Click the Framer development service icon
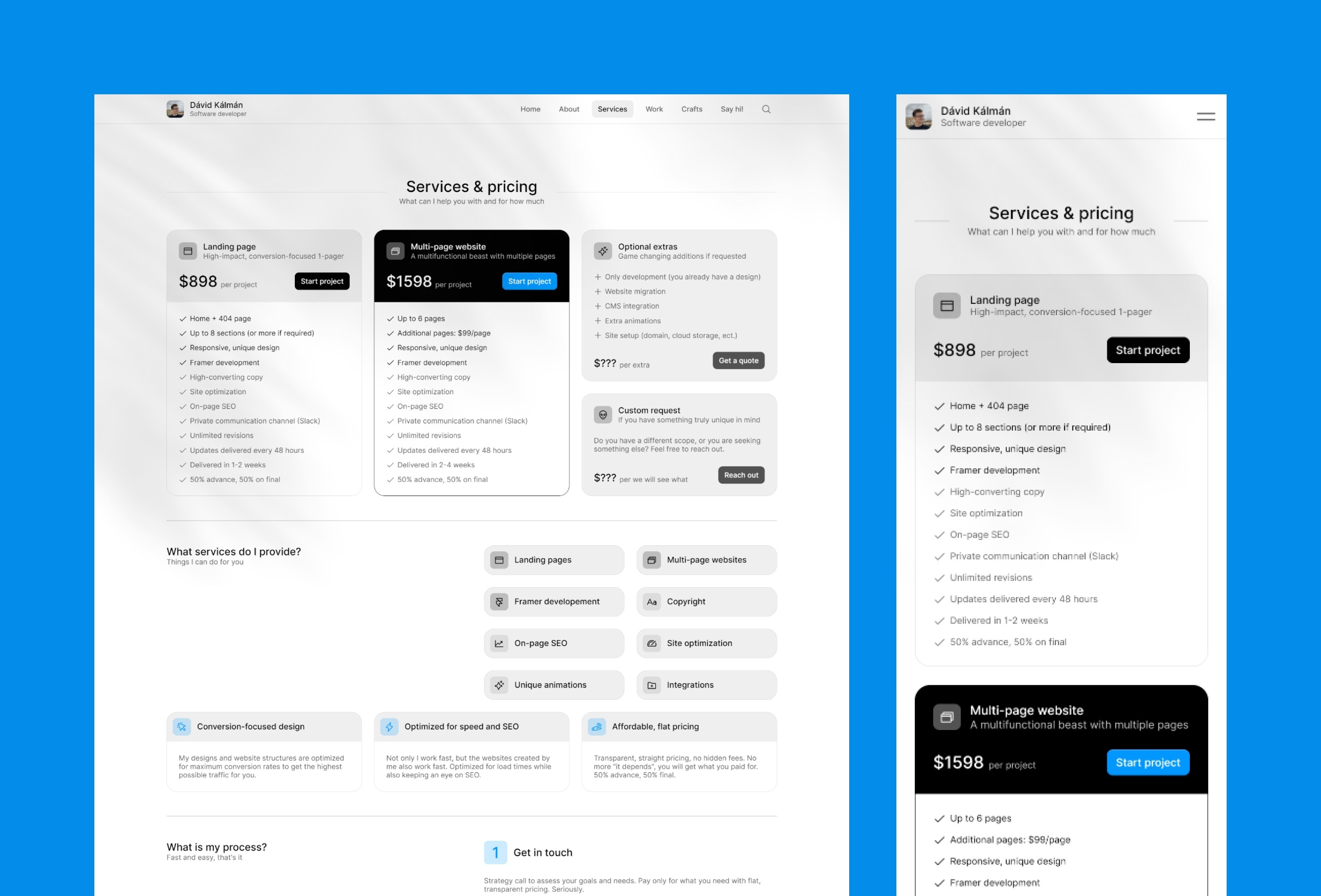 [x=498, y=601]
